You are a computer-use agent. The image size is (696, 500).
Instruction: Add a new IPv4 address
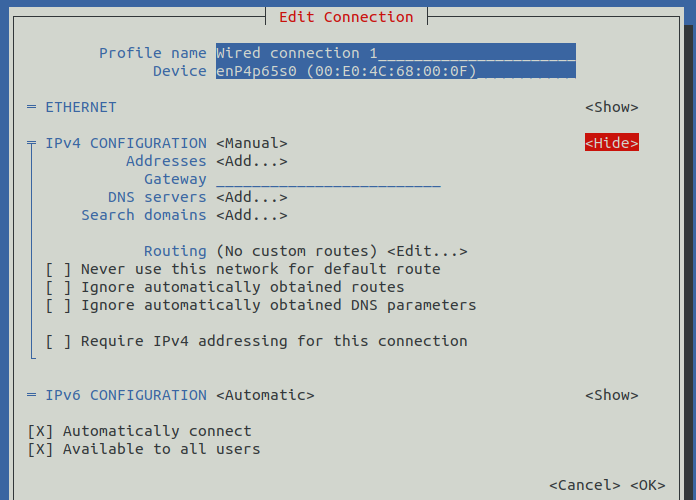point(251,161)
